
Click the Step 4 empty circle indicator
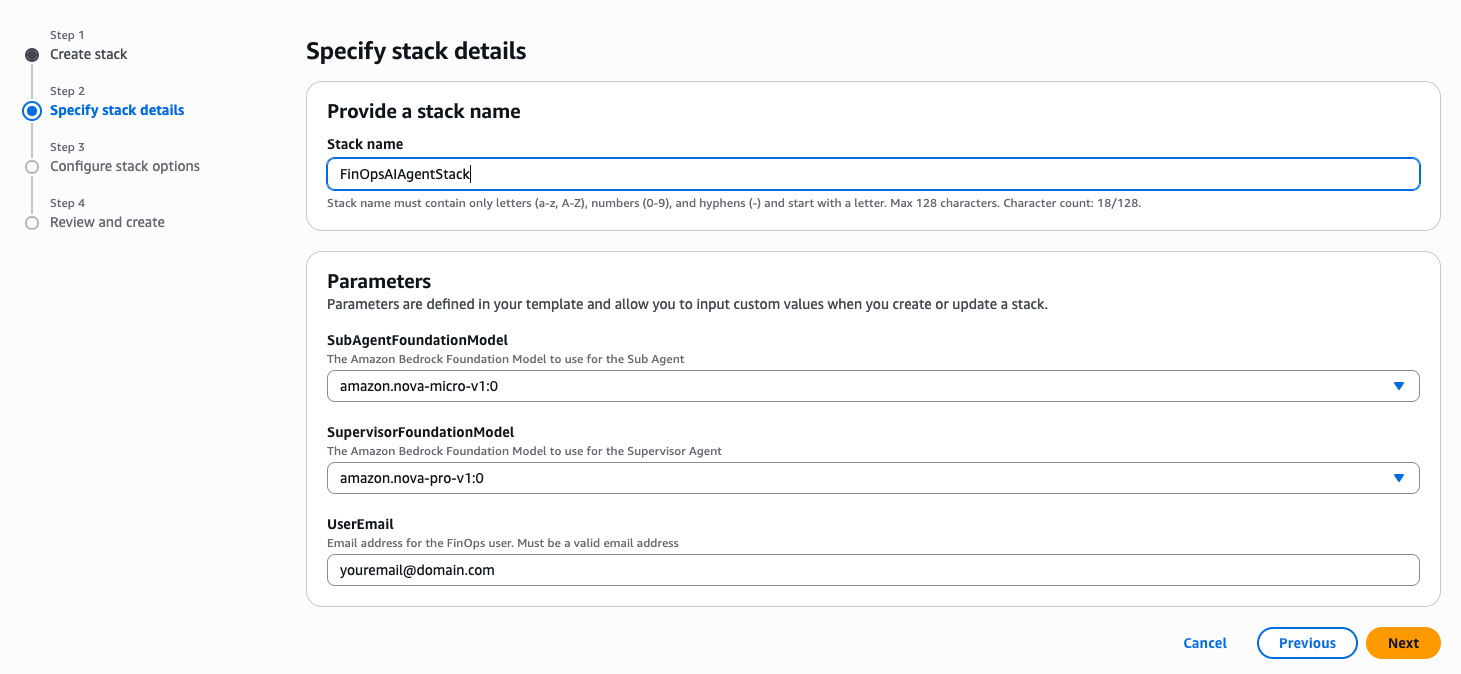(x=32, y=223)
